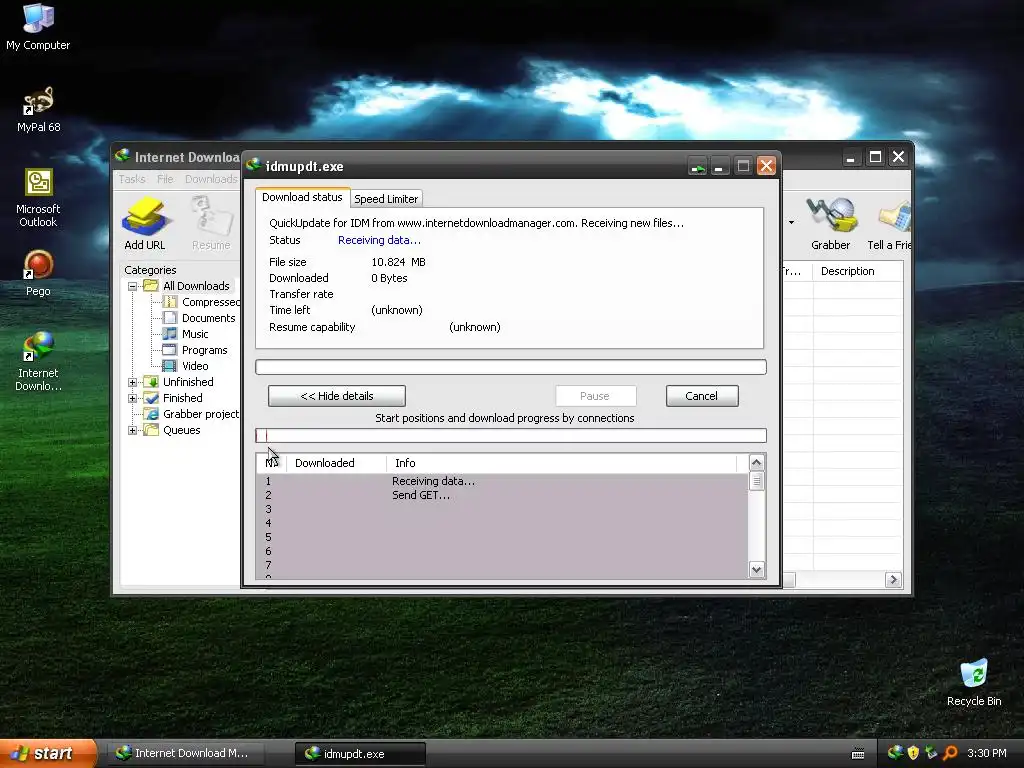This screenshot has height=768, width=1024.
Task: Click the idmupdt.exe taskbar button
Action: pos(360,754)
